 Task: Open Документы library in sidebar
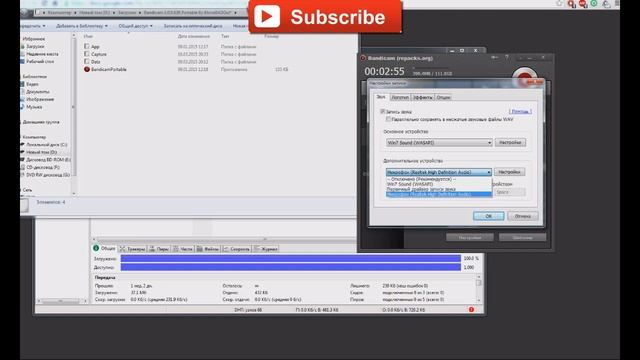pos(38,92)
